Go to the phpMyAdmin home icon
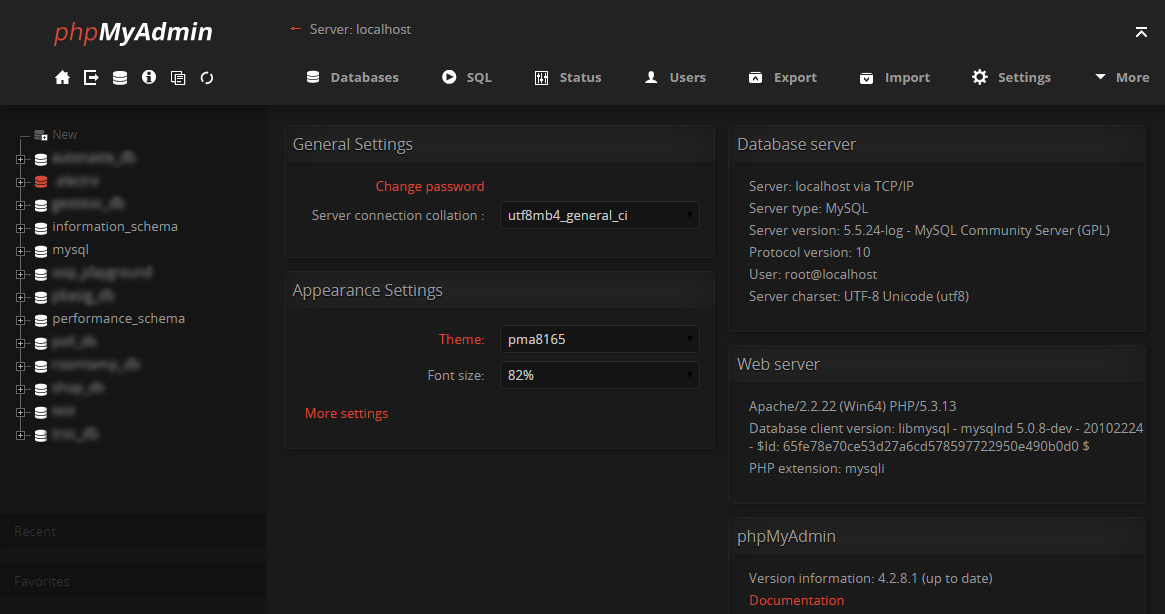This screenshot has width=1165, height=614. click(62, 77)
